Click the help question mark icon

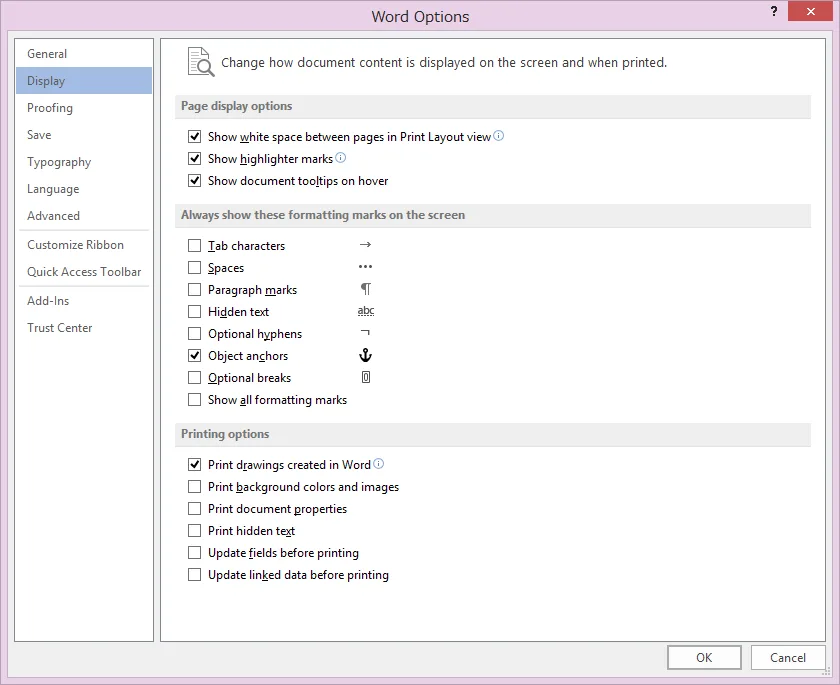coord(774,11)
